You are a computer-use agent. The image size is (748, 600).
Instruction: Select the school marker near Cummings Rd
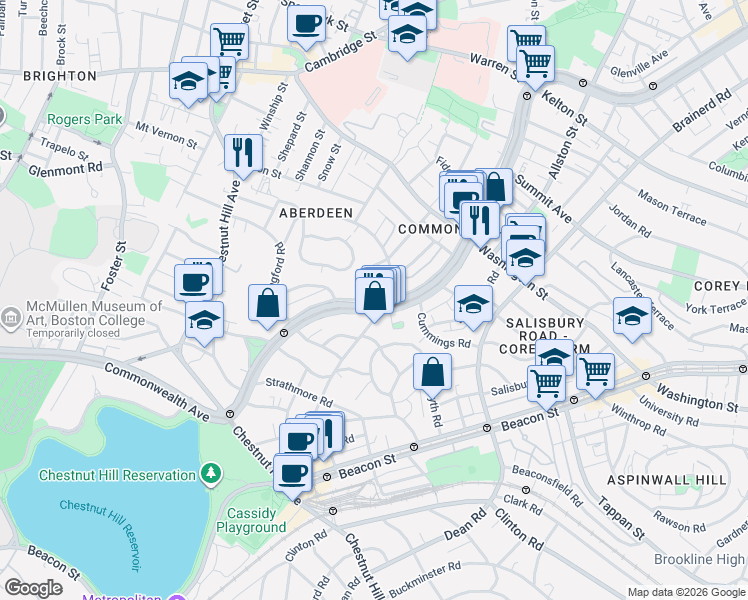pyautogui.click(x=473, y=305)
